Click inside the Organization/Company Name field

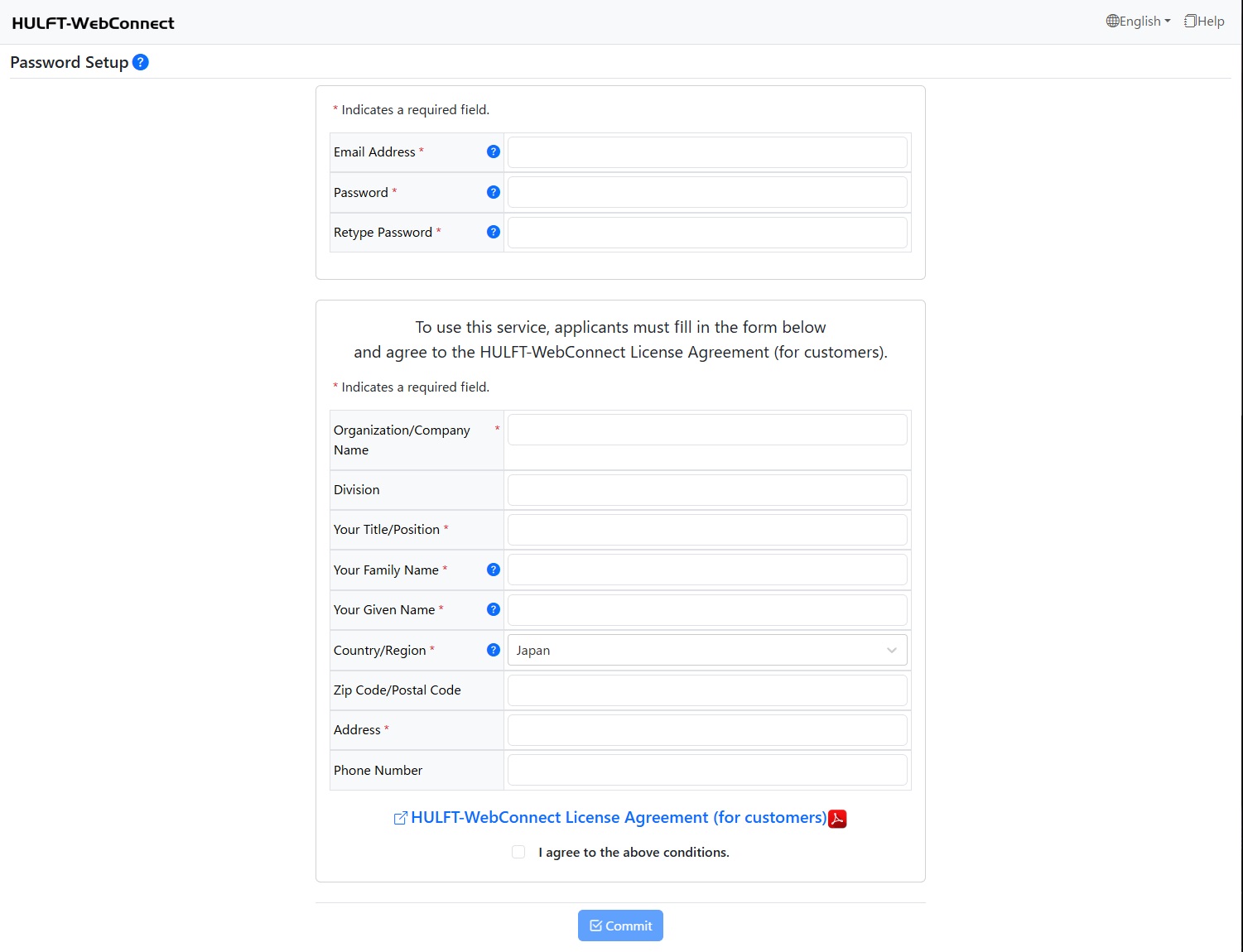pyautogui.click(x=706, y=429)
